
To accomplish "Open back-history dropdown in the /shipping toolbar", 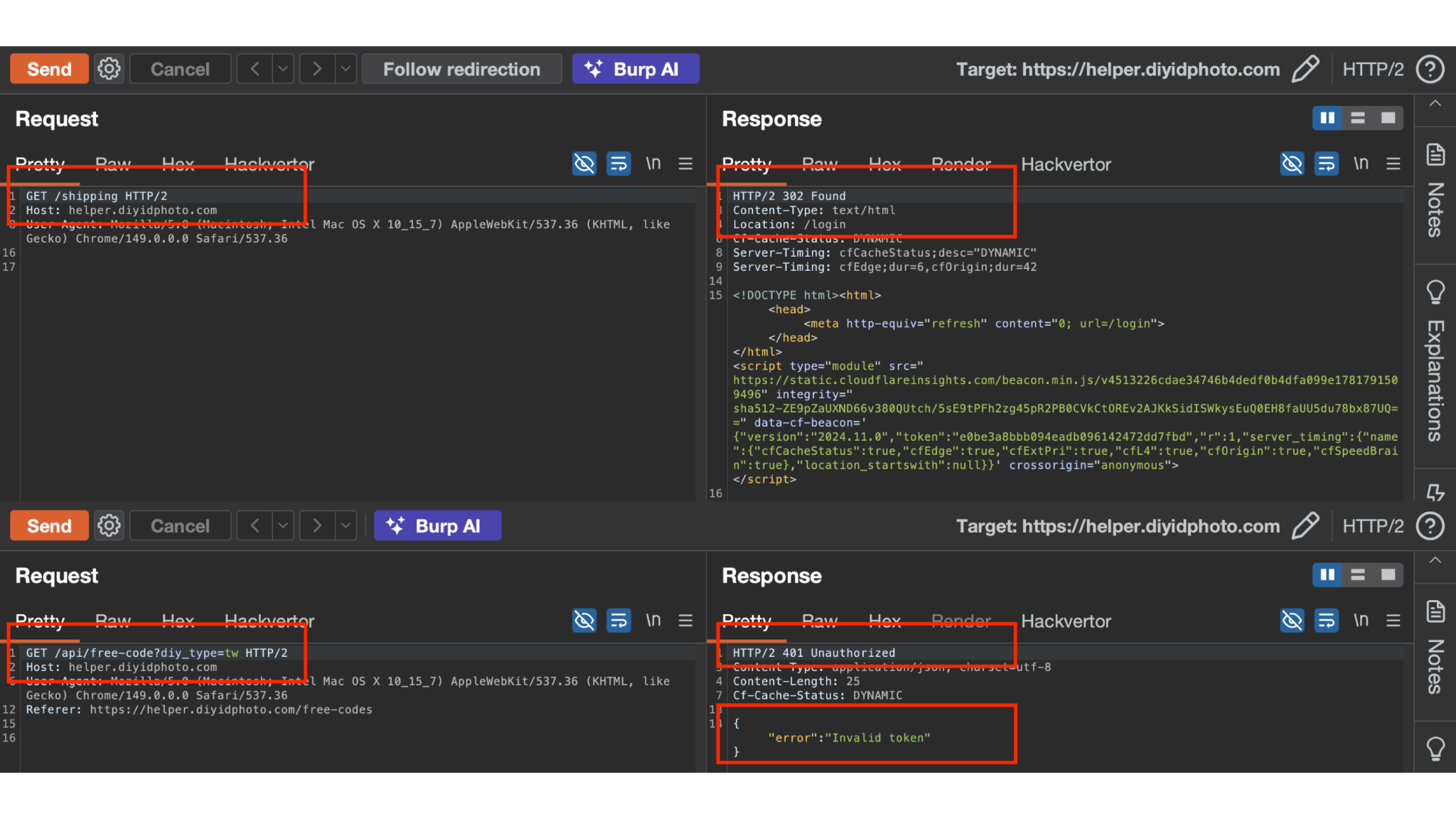I will coord(283,69).
